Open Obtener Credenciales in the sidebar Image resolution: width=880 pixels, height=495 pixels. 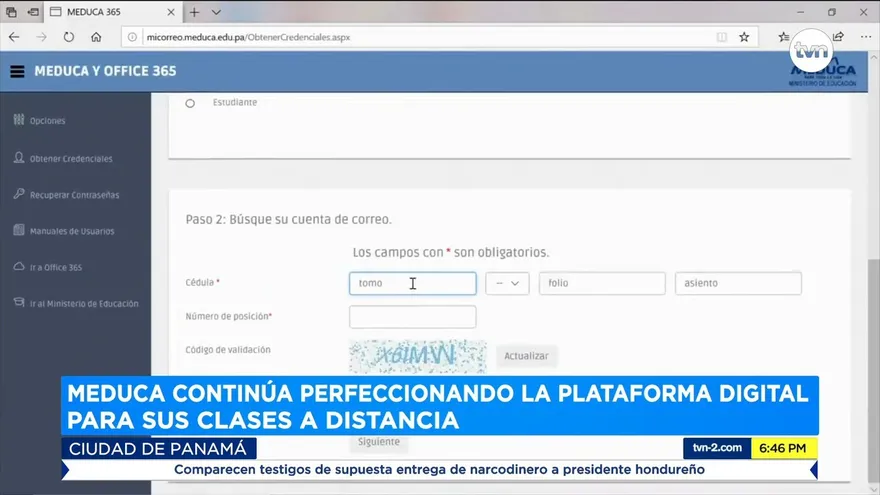(x=71, y=159)
